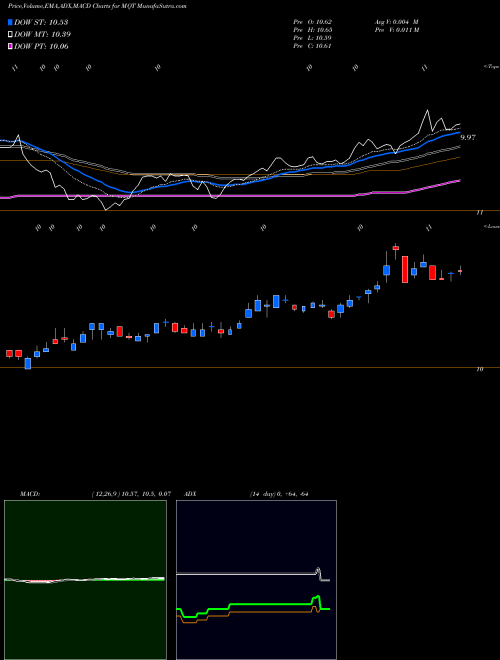Click the lowest blue candlestick touching the 10 line

pyautogui.click(x=28, y=363)
